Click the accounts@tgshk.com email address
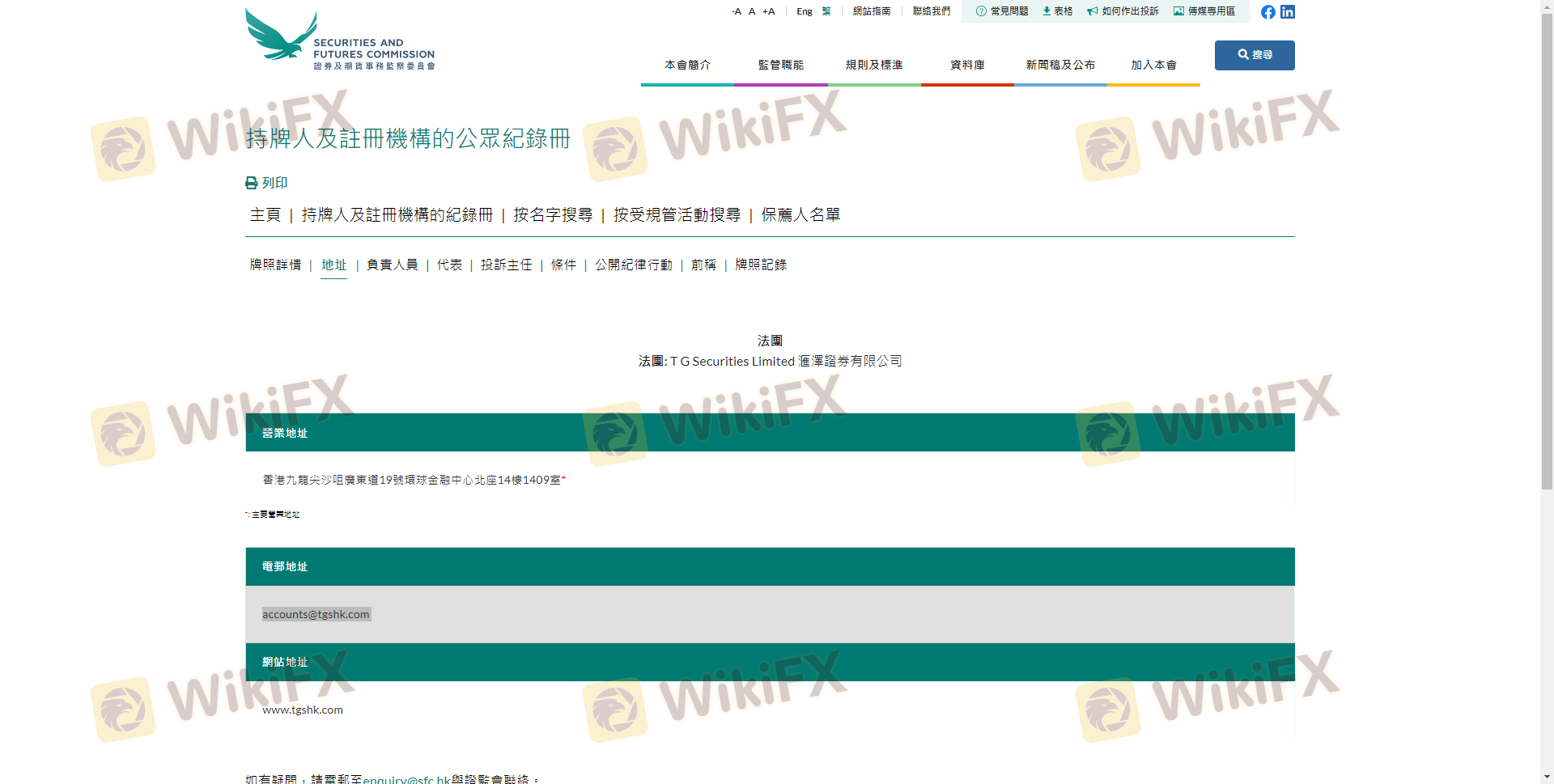Screen dimensions: 1554x784 316,614
